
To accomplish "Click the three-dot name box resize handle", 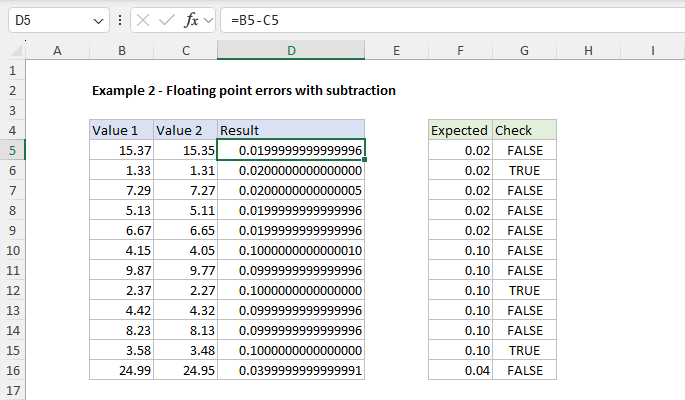I will (120, 20).
